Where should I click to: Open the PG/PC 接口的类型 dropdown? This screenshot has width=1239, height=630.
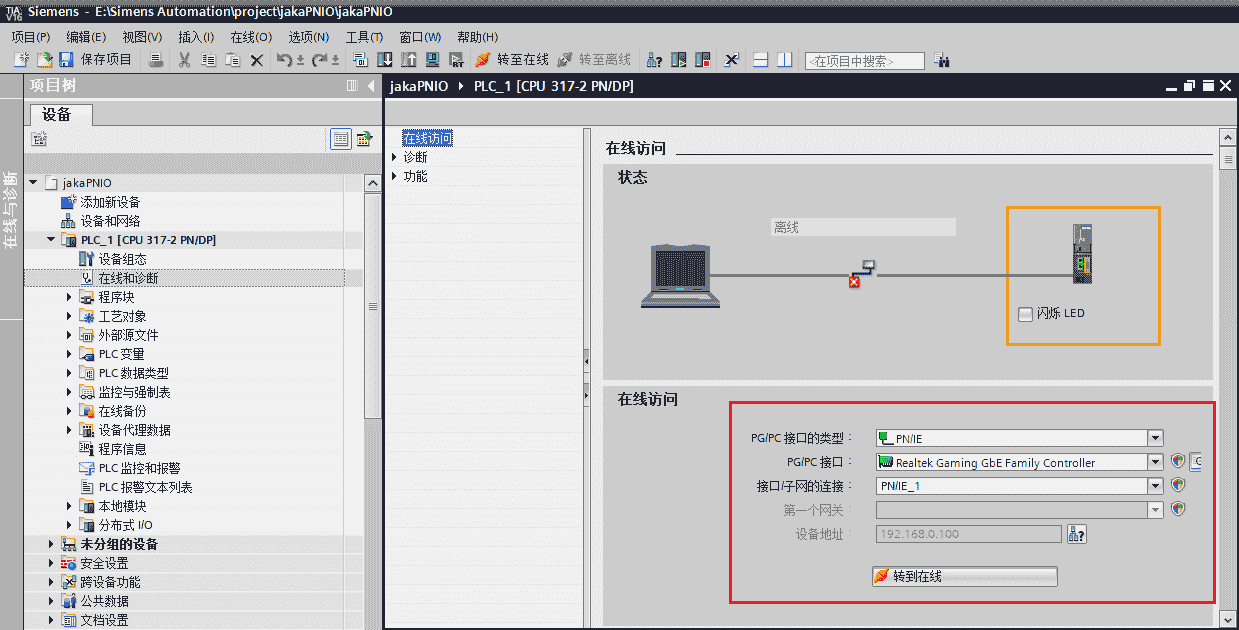(1155, 438)
